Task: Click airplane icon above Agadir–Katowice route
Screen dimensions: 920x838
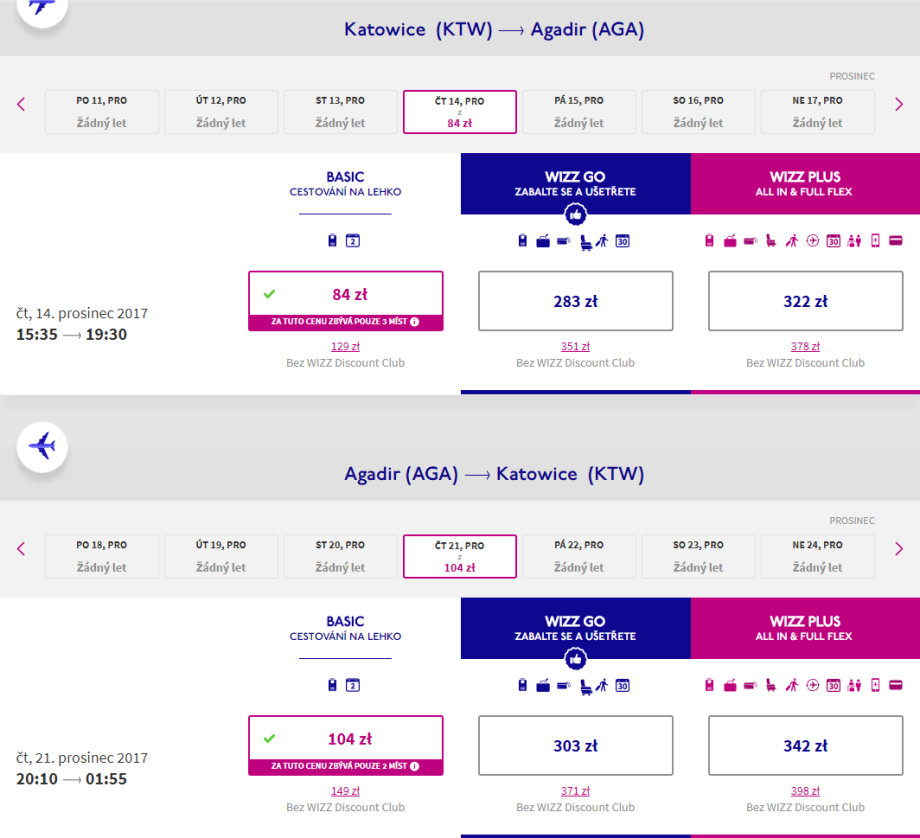Action: point(42,445)
